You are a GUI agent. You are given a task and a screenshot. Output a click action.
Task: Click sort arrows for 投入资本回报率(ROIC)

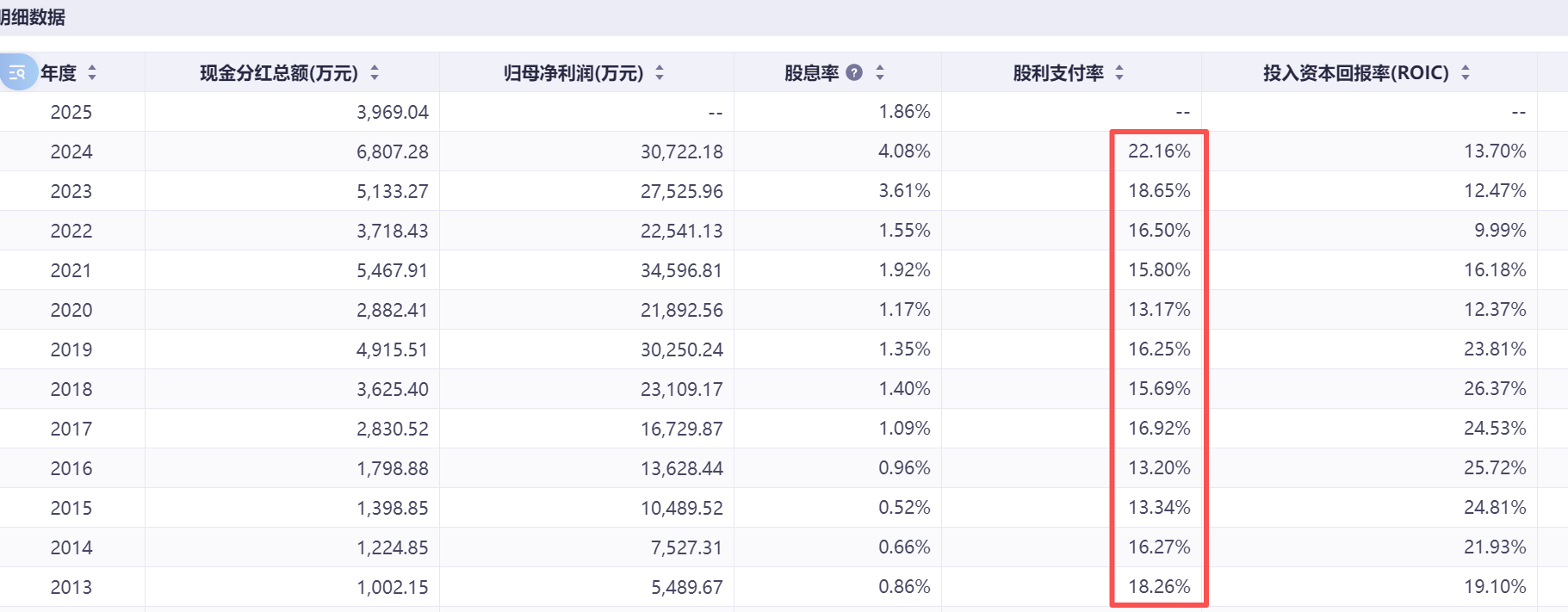coord(1466,73)
